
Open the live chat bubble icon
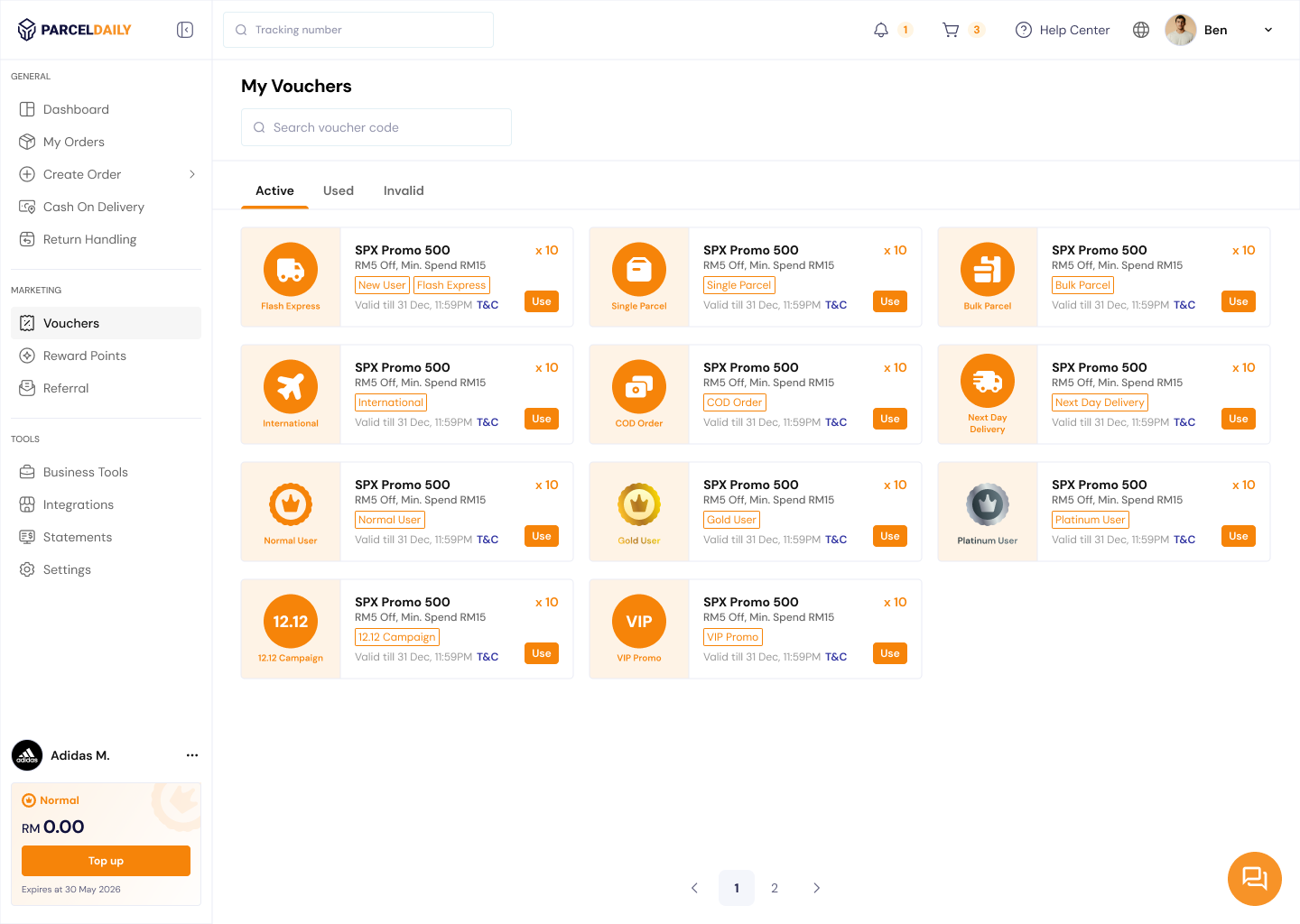point(1254,878)
